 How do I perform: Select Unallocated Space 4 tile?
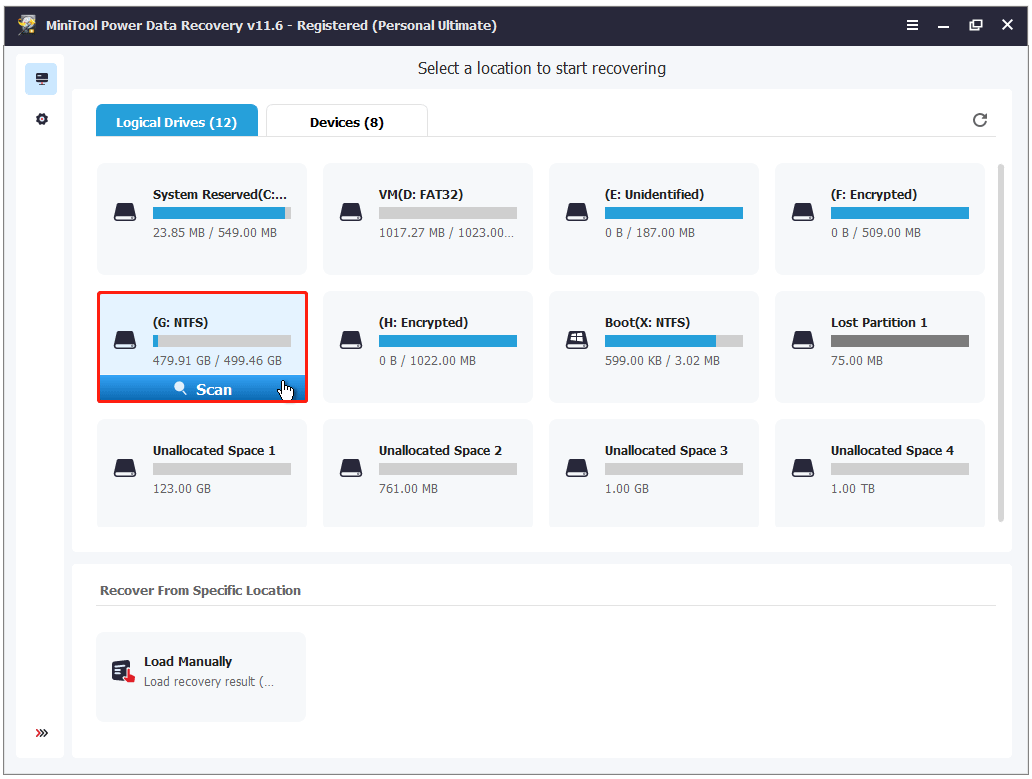pos(879,472)
